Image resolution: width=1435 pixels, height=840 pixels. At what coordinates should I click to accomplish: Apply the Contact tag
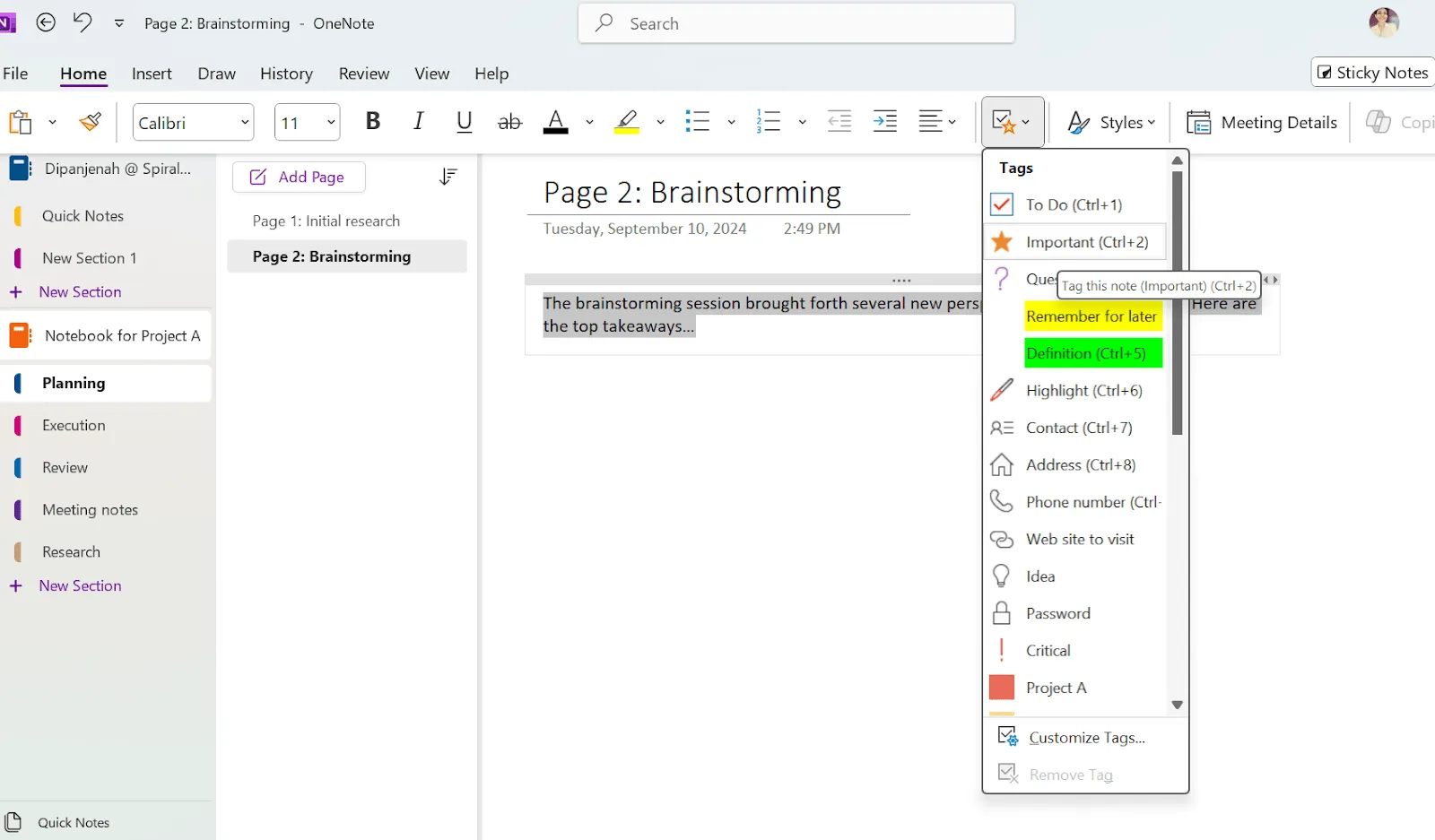click(1074, 428)
